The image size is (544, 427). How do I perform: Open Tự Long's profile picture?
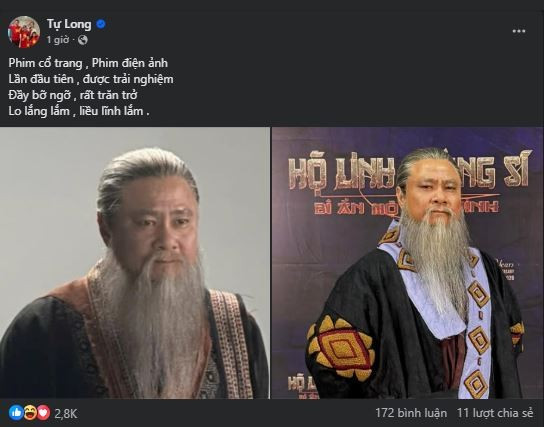(x=24, y=32)
